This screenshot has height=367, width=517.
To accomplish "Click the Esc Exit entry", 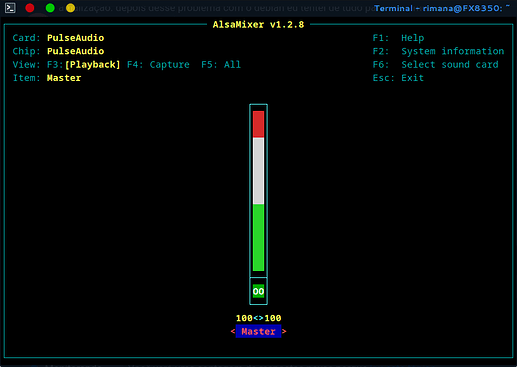I will point(398,78).
